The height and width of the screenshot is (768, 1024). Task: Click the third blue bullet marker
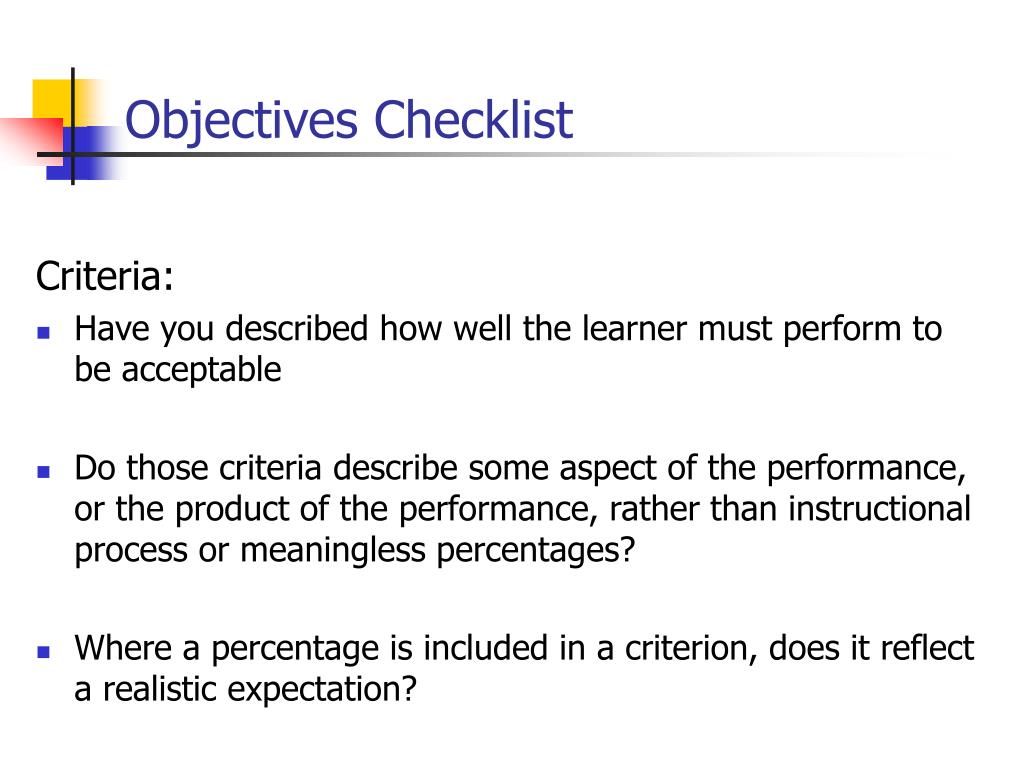click(44, 651)
